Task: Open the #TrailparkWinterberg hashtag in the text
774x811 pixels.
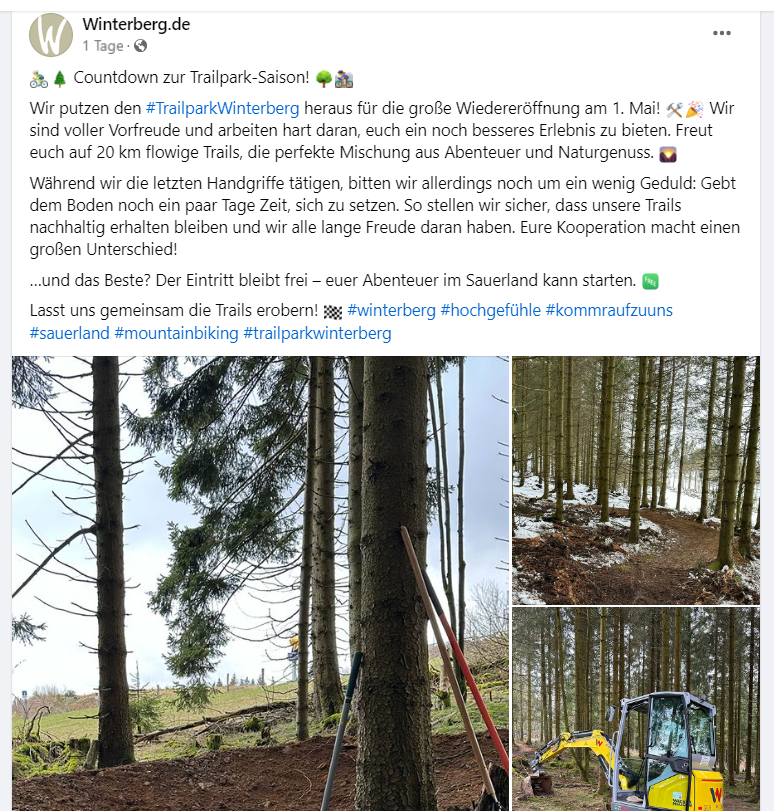Action: (222, 109)
